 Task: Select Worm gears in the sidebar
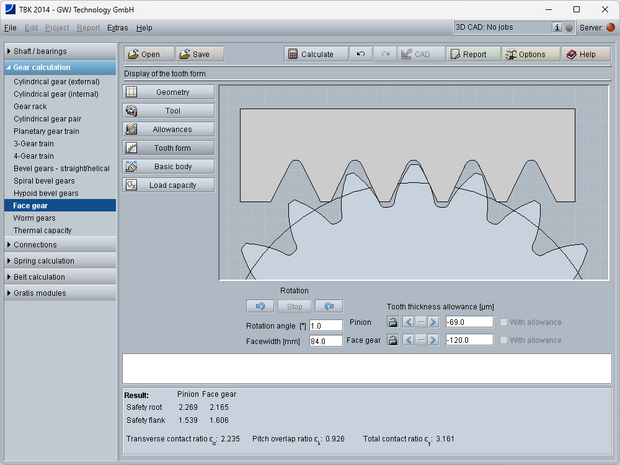click(35, 217)
